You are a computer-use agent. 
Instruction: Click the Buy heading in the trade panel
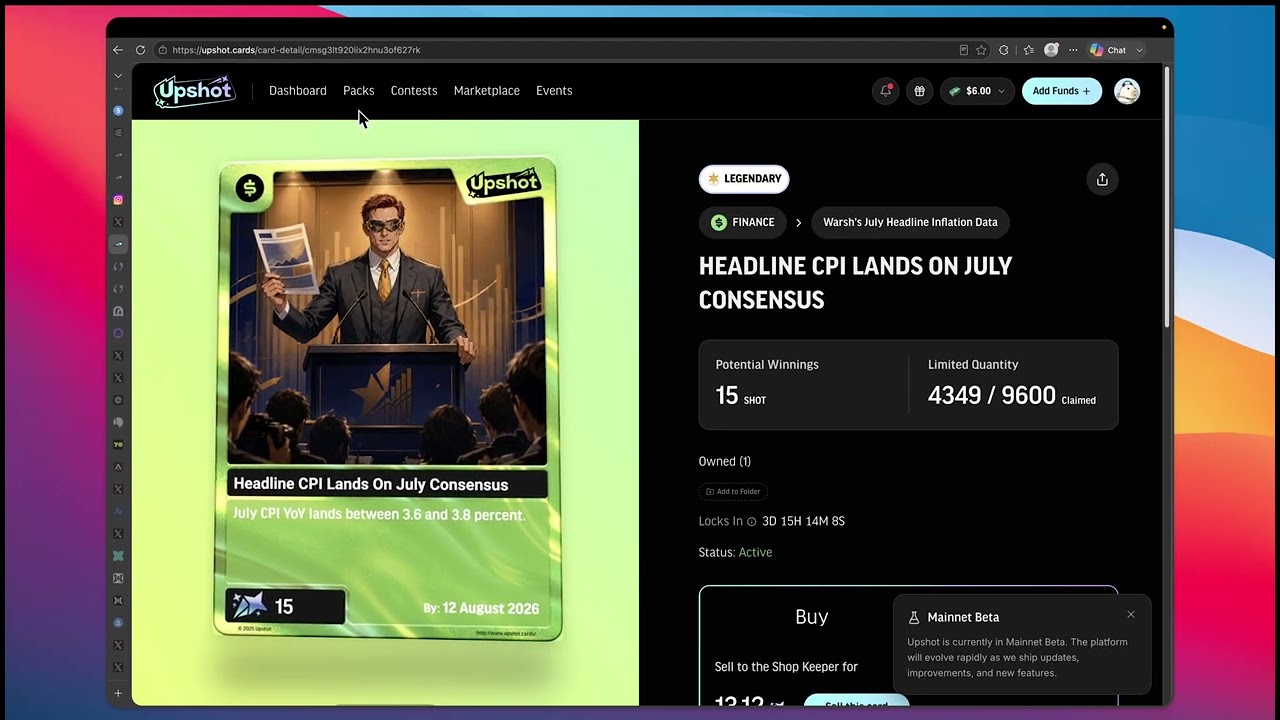pos(812,617)
